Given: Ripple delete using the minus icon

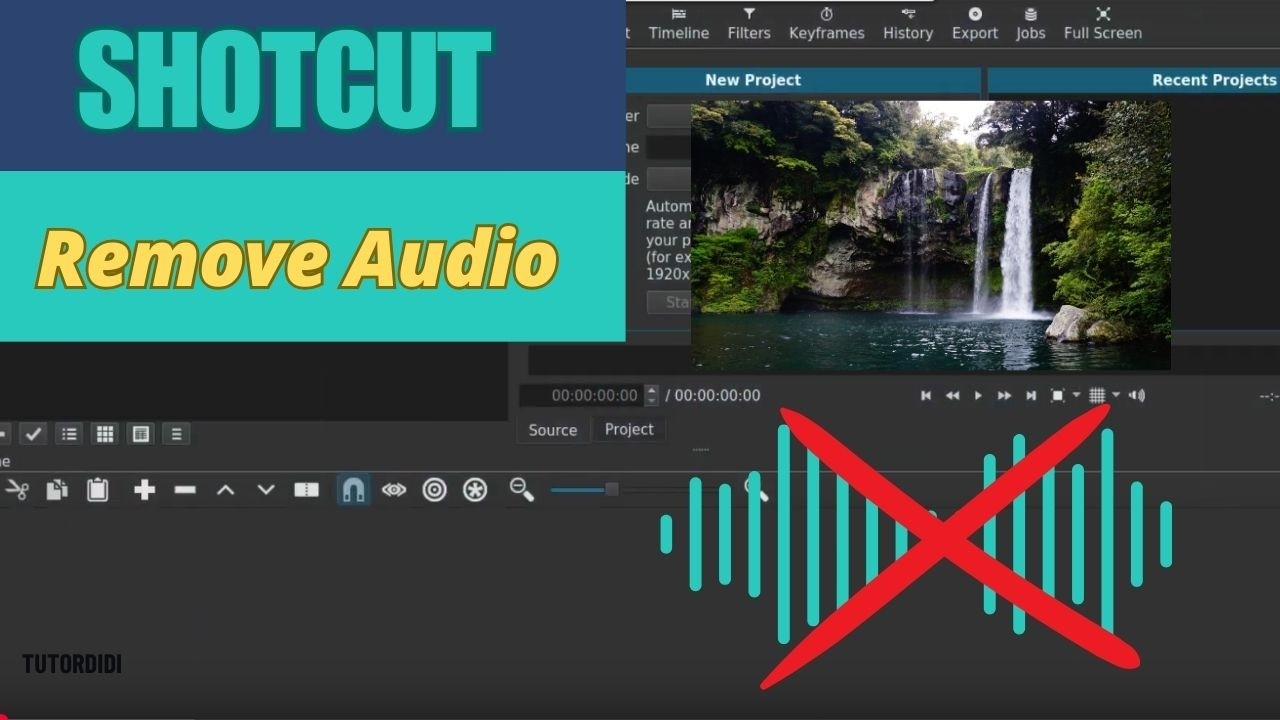Looking at the screenshot, I should [185, 490].
